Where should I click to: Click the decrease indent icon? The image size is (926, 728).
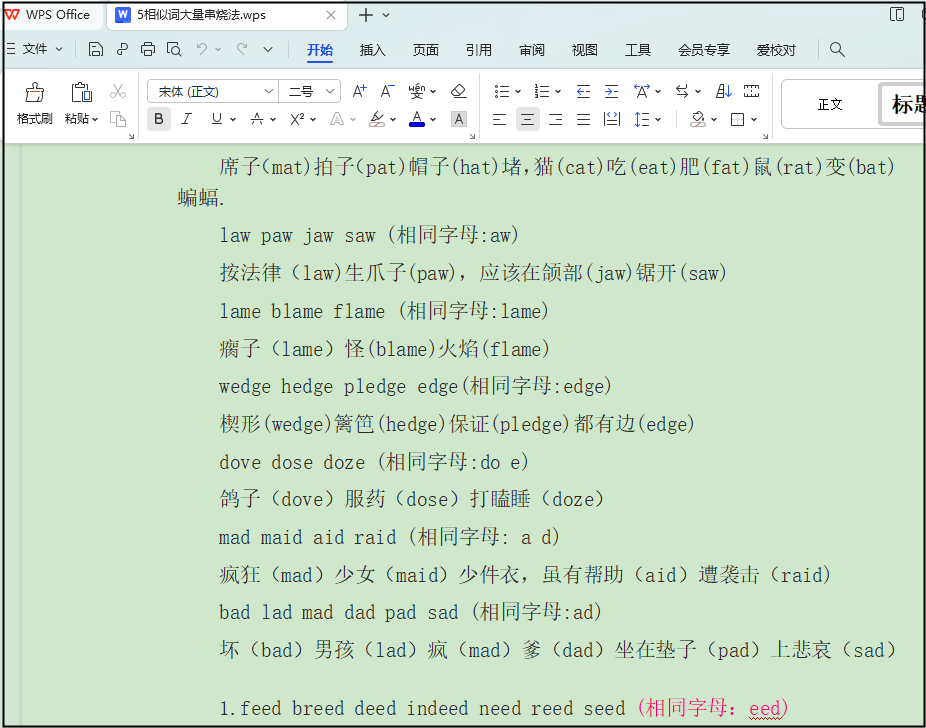point(584,91)
